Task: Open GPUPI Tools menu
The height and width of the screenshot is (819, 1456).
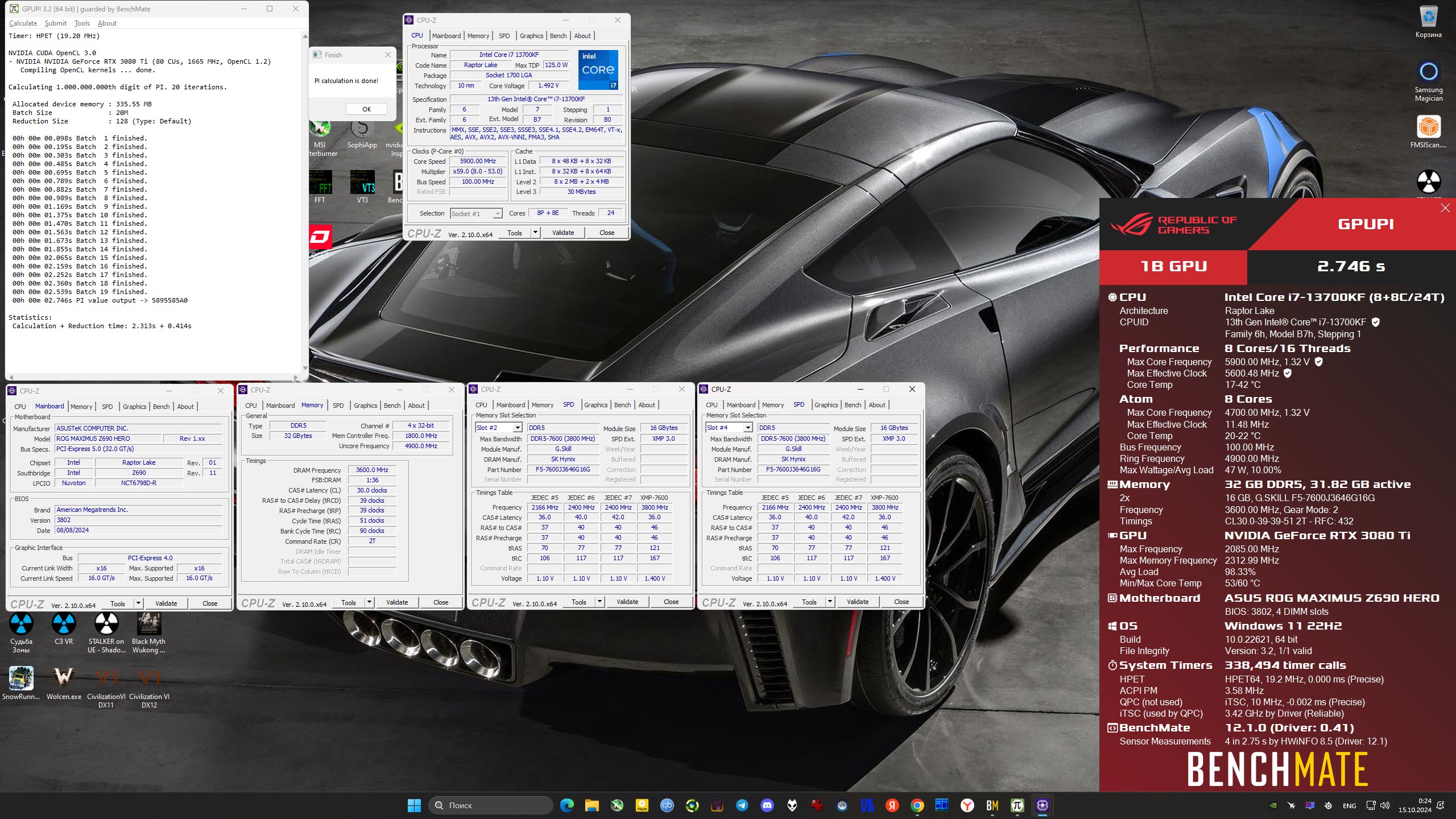Action: (x=82, y=23)
